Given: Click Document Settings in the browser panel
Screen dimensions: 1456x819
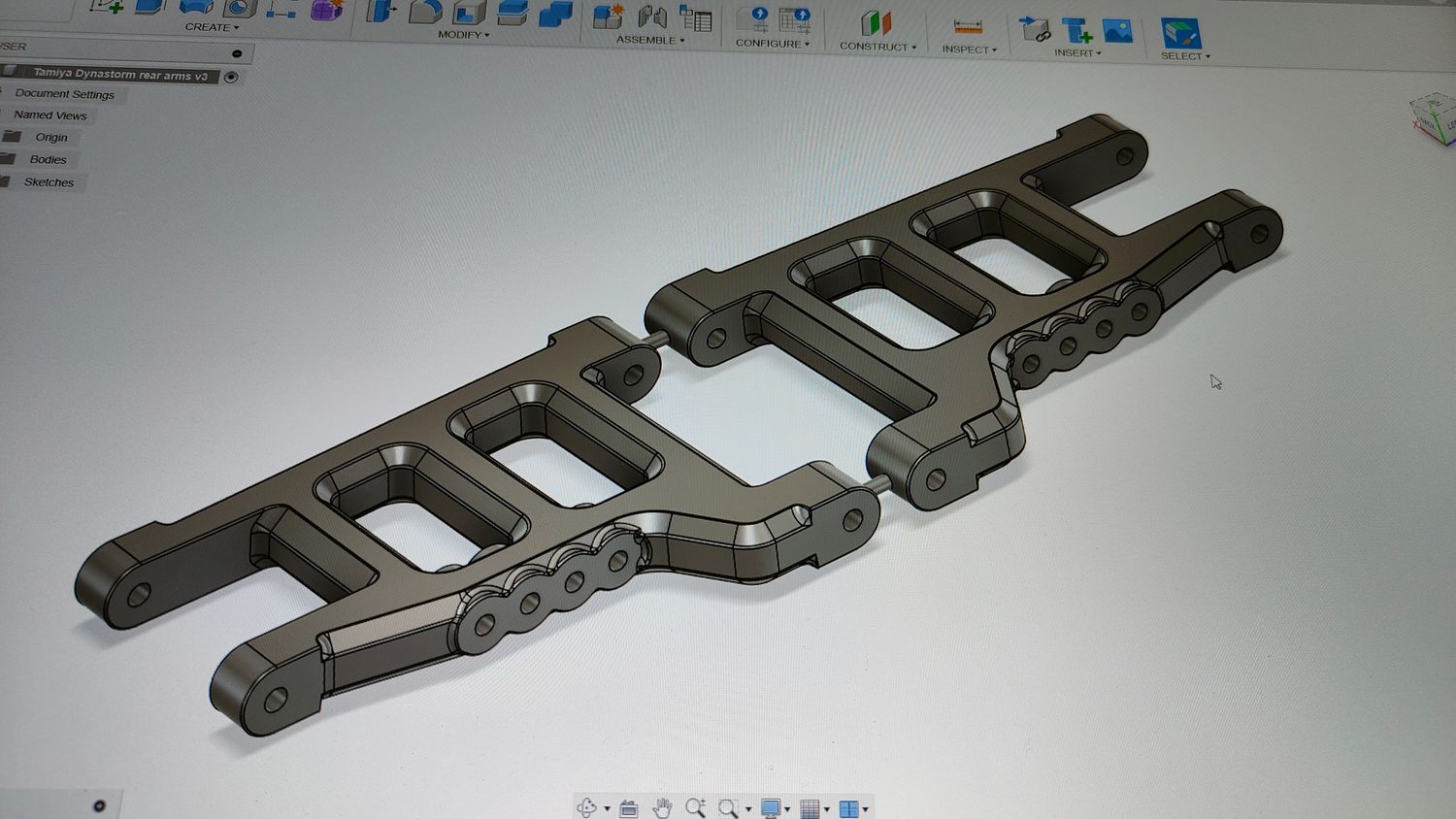Looking at the screenshot, I should click(x=65, y=93).
